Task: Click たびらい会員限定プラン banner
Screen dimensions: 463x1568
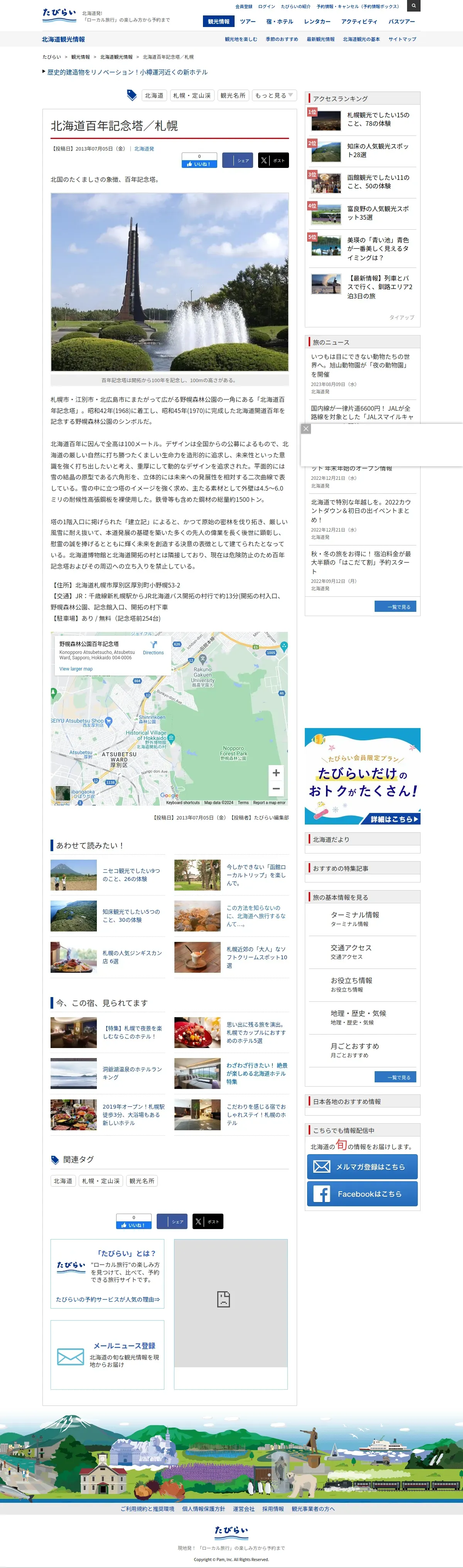Action: 362,776
